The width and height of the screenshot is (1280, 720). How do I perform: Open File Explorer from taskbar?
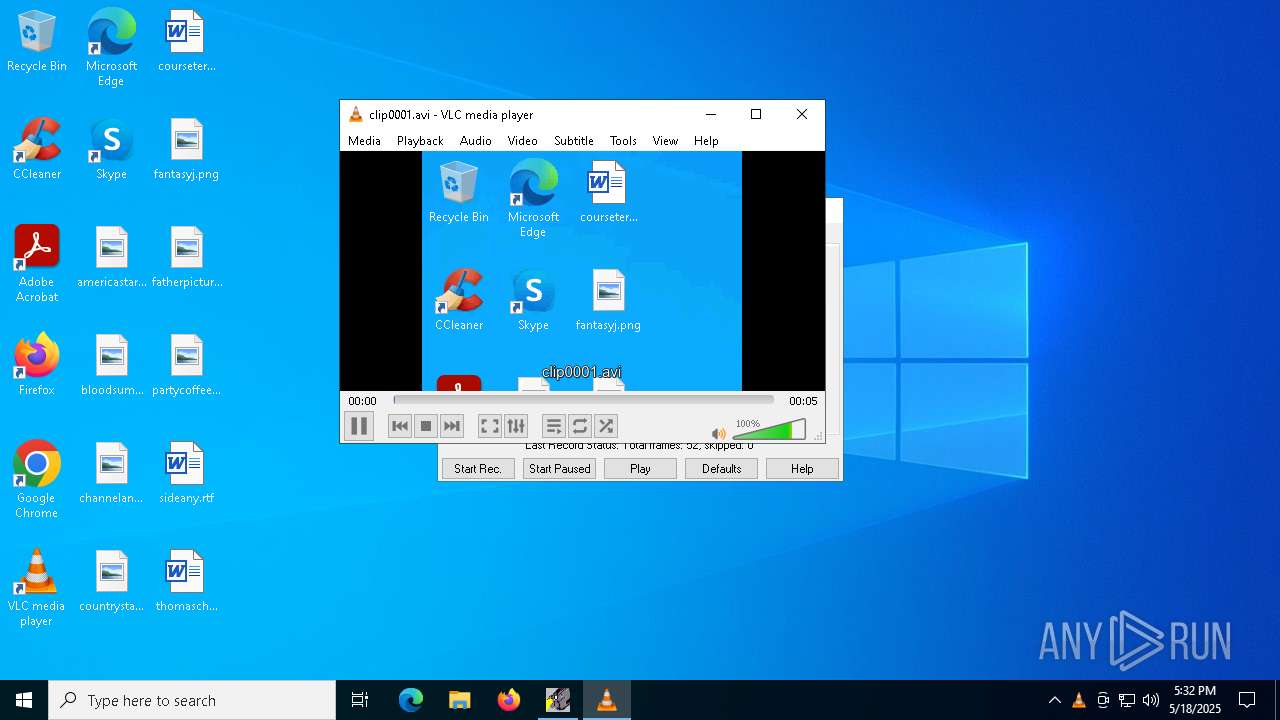[x=459, y=700]
